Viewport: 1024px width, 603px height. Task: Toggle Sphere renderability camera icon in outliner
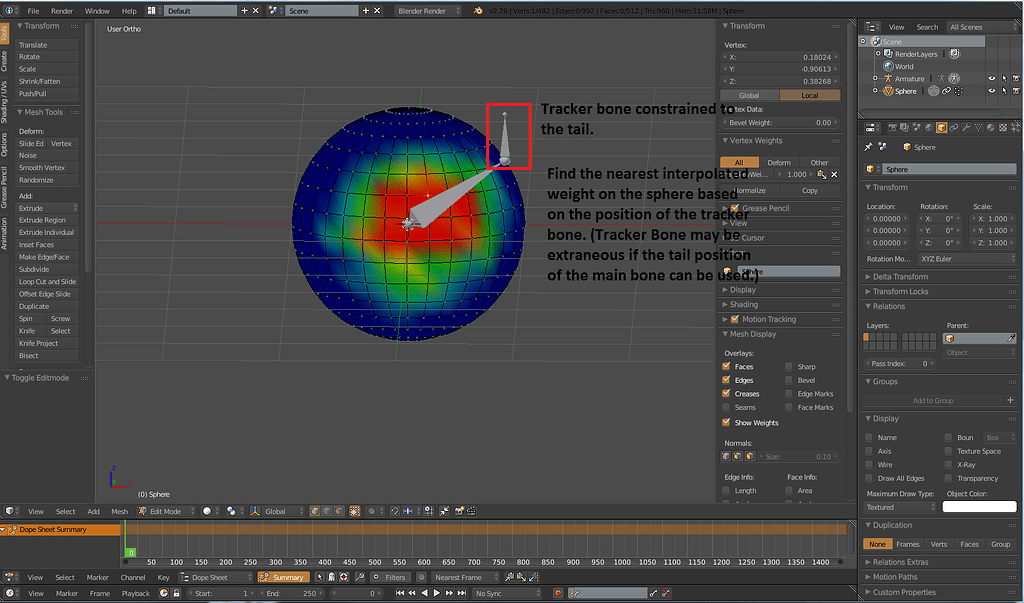(x=1016, y=91)
